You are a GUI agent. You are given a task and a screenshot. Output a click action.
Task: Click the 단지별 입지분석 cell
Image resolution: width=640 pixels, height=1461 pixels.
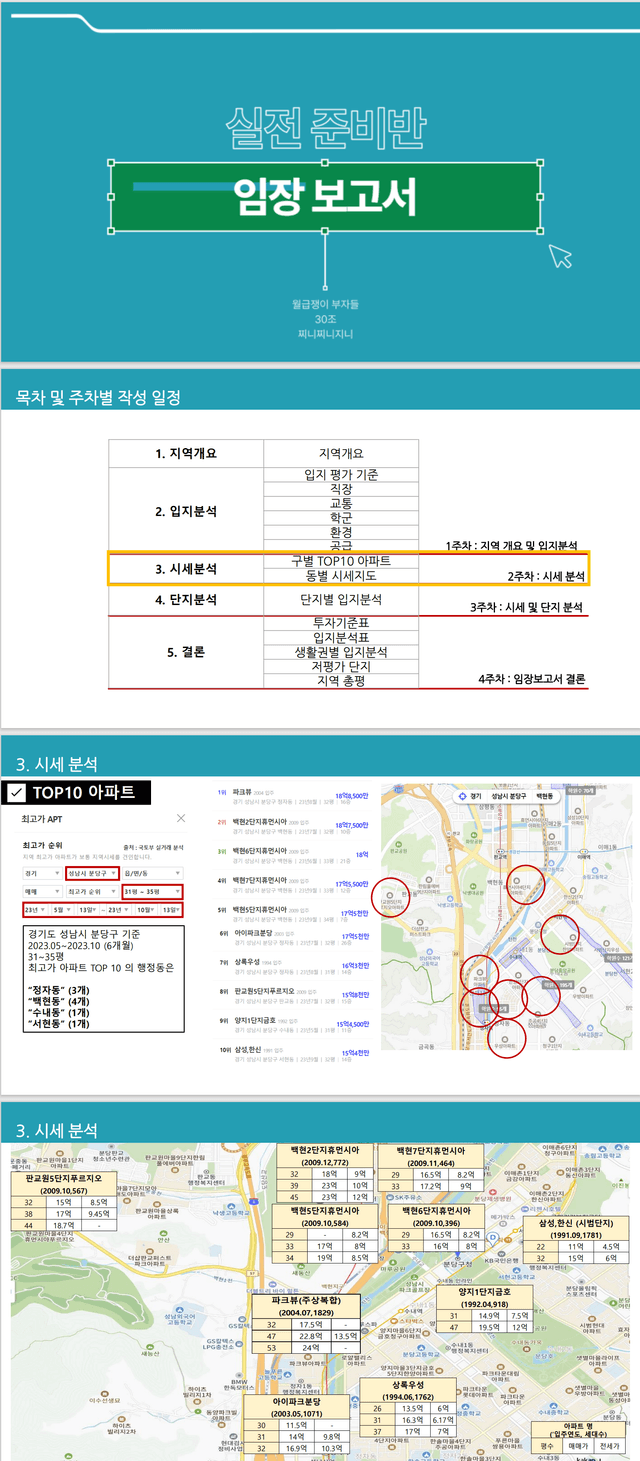[x=341, y=600]
